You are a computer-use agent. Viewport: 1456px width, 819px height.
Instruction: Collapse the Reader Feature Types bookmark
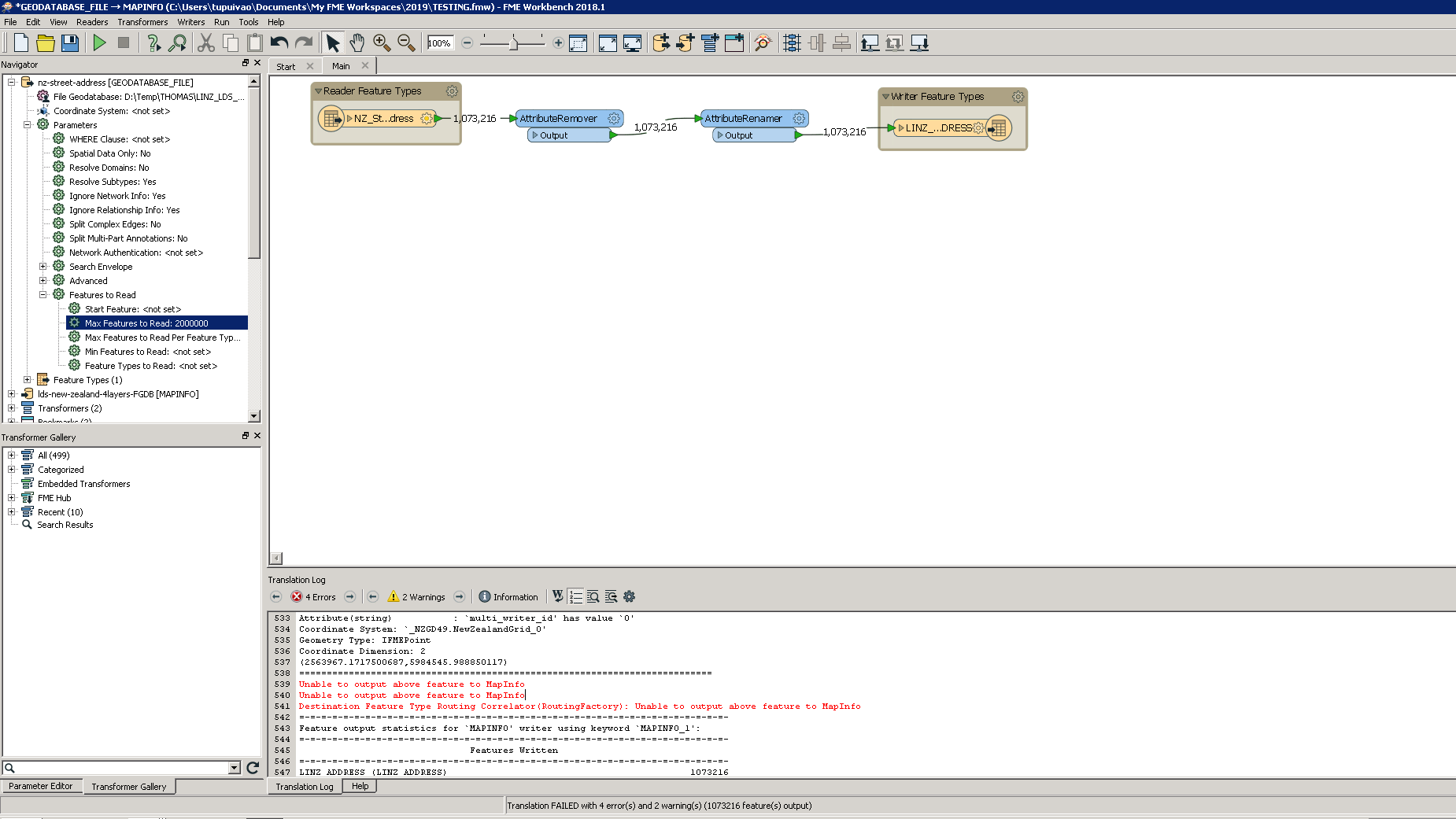point(318,91)
